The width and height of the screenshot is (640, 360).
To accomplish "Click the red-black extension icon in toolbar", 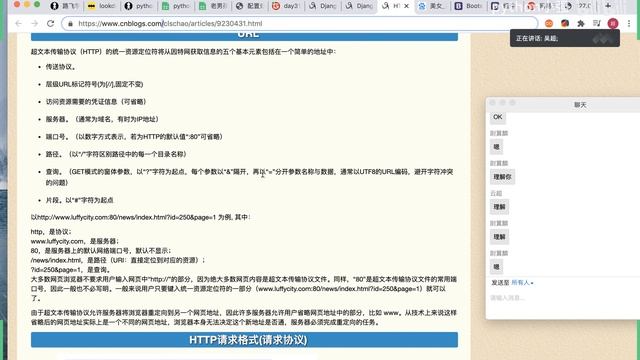I will (x=565, y=24).
